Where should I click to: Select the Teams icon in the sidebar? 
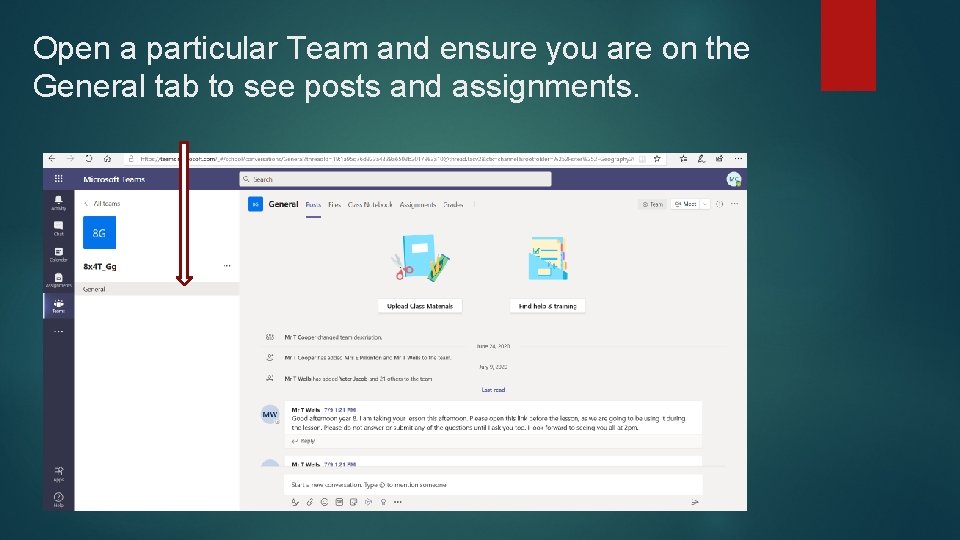58,306
